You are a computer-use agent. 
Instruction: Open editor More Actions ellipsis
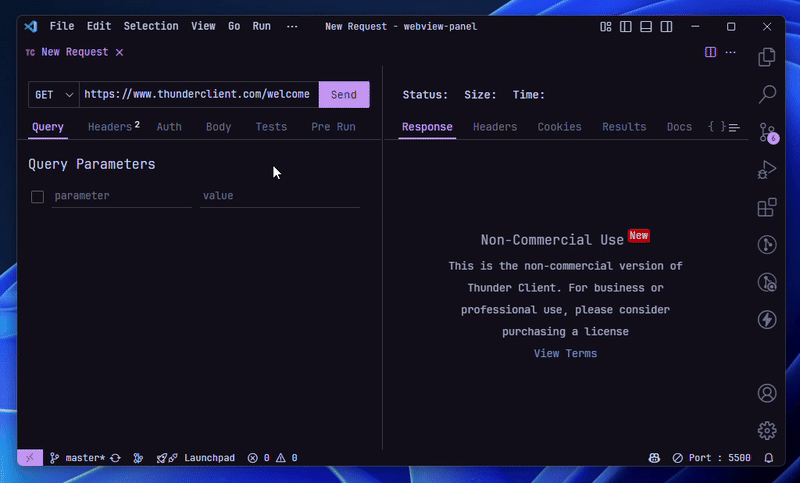point(731,52)
